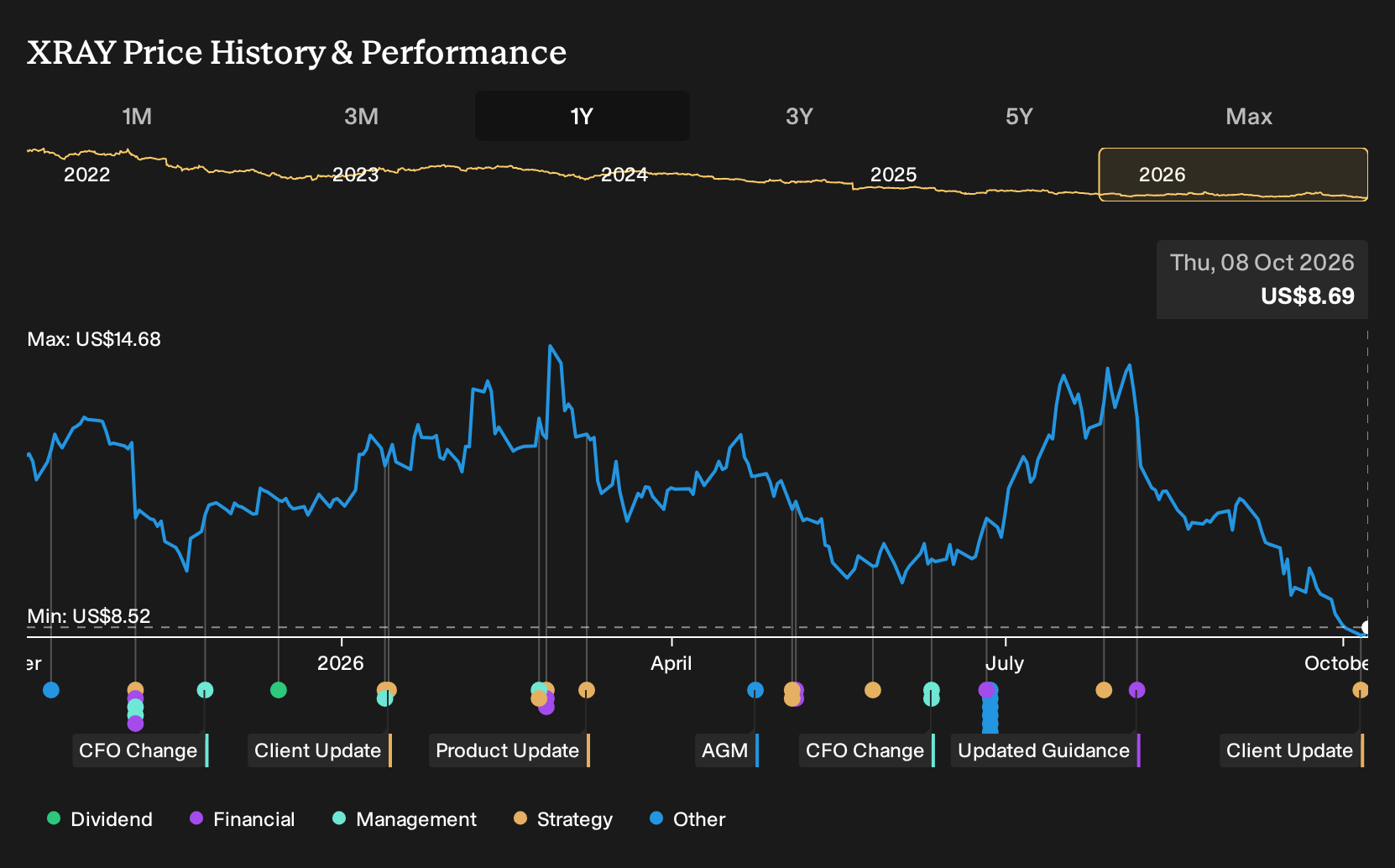1395x868 pixels.
Task: Select the 3M range tab
Action: coord(361,116)
